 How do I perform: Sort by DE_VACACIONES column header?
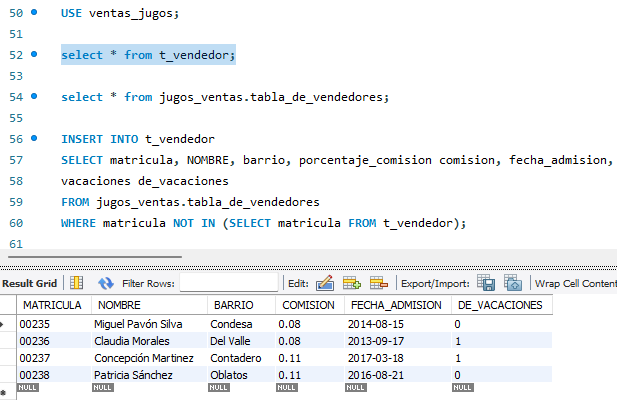tap(502, 305)
